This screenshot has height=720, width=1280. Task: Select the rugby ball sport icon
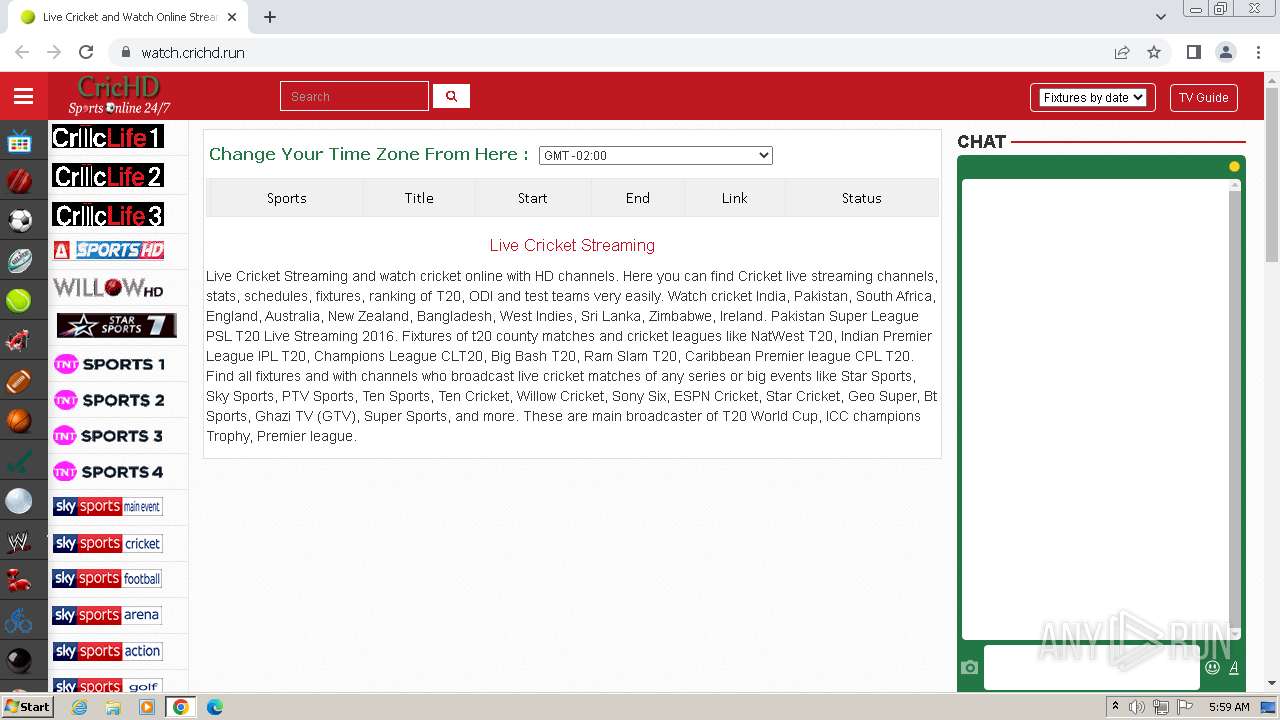pyautogui.click(x=19, y=260)
